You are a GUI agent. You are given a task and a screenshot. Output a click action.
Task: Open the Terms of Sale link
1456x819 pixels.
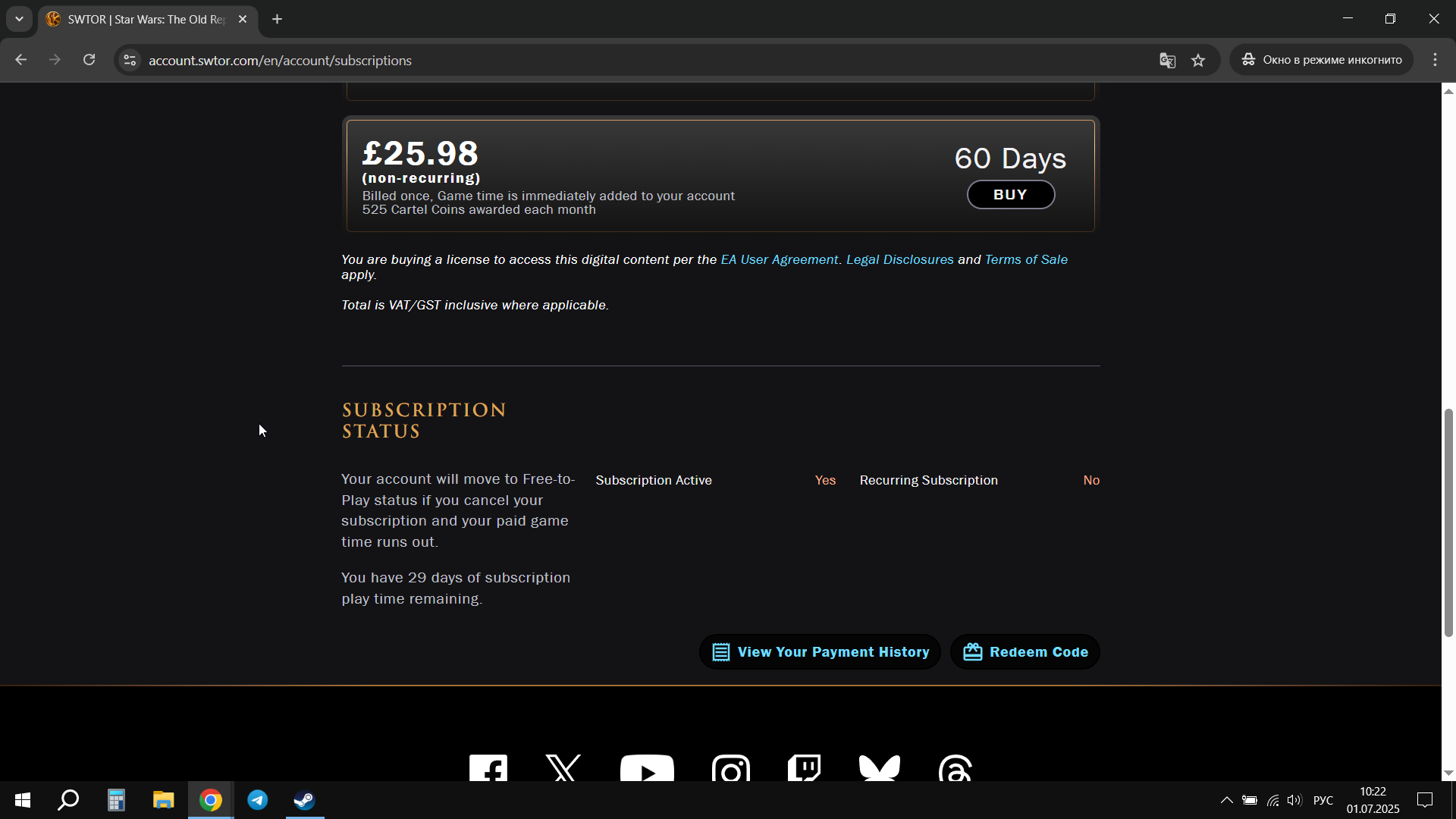pyautogui.click(x=1026, y=259)
